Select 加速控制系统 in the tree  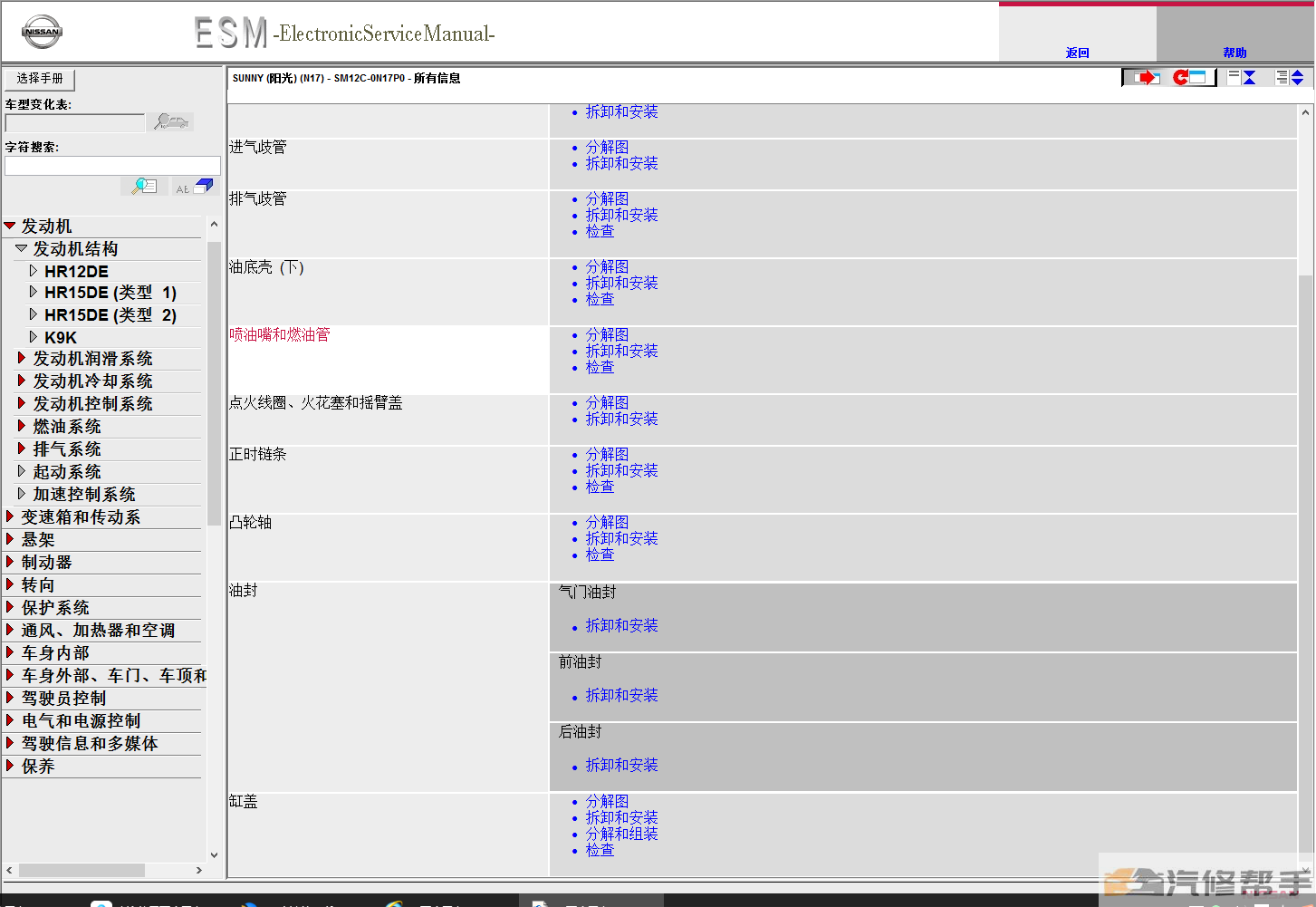pyautogui.click(x=84, y=494)
